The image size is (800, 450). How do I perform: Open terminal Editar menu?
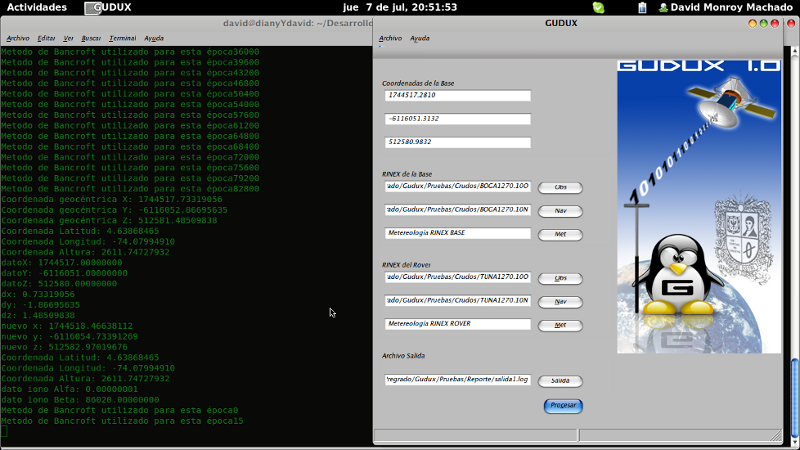tap(46, 38)
